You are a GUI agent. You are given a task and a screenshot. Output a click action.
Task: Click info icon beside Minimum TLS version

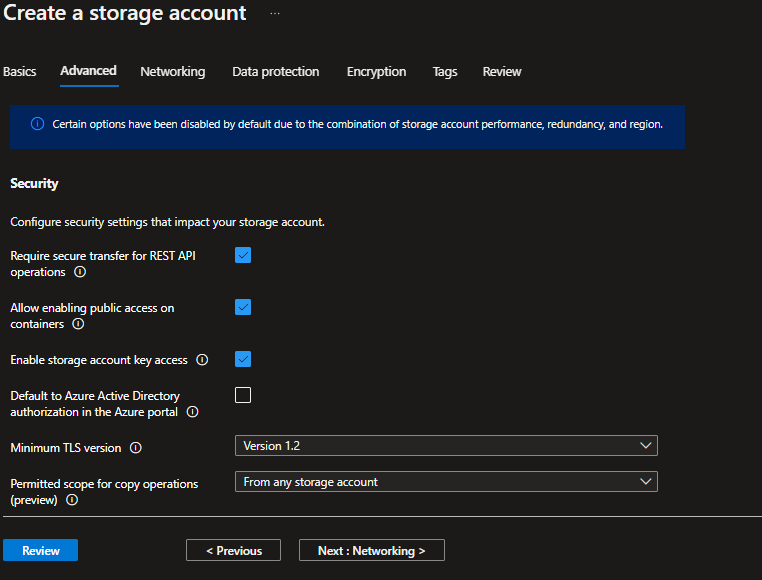(136, 448)
